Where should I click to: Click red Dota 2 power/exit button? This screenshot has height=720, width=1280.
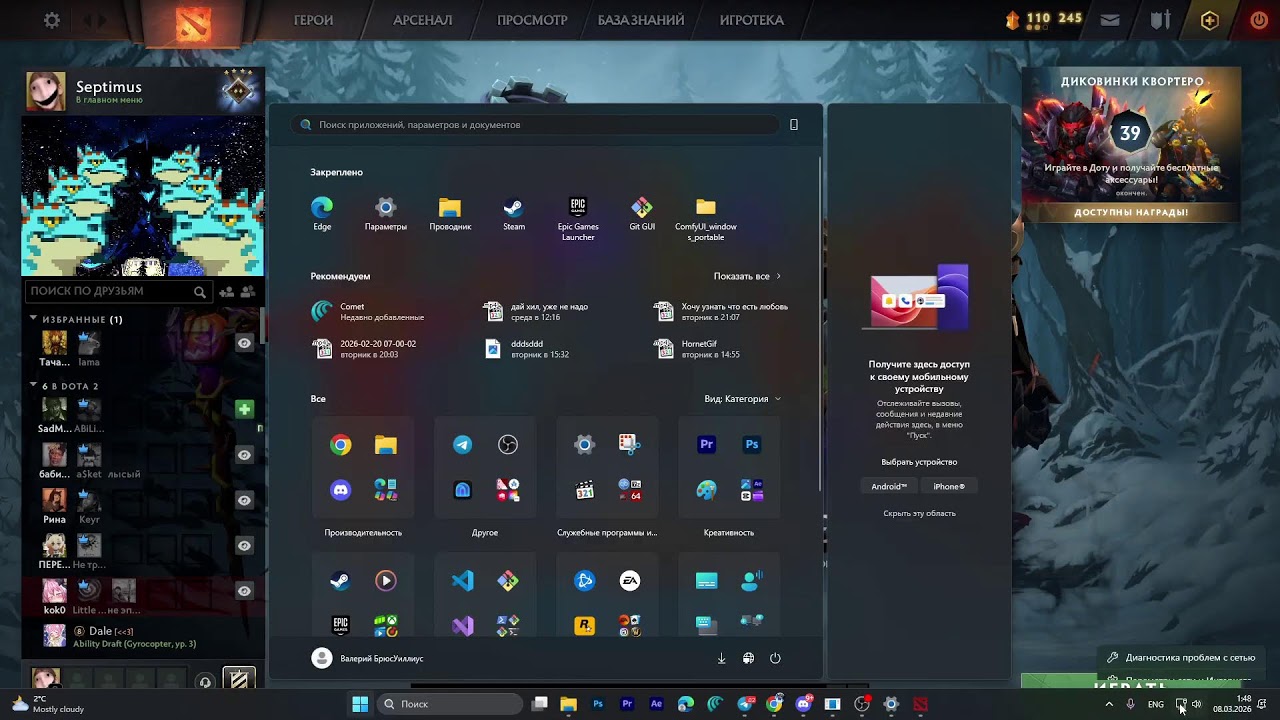point(1259,20)
